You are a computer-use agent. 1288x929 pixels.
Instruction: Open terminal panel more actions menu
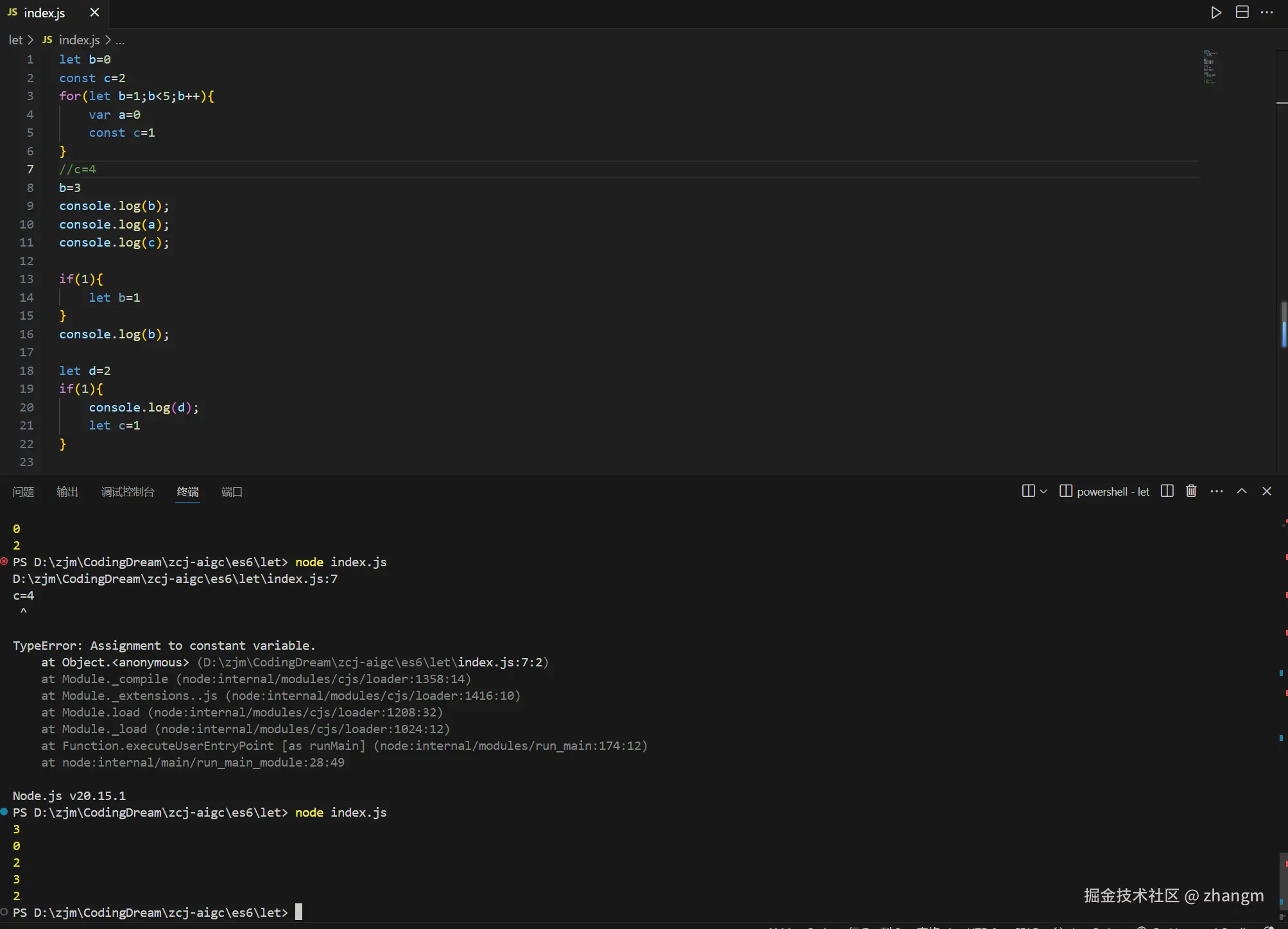pyautogui.click(x=1216, y=491)
